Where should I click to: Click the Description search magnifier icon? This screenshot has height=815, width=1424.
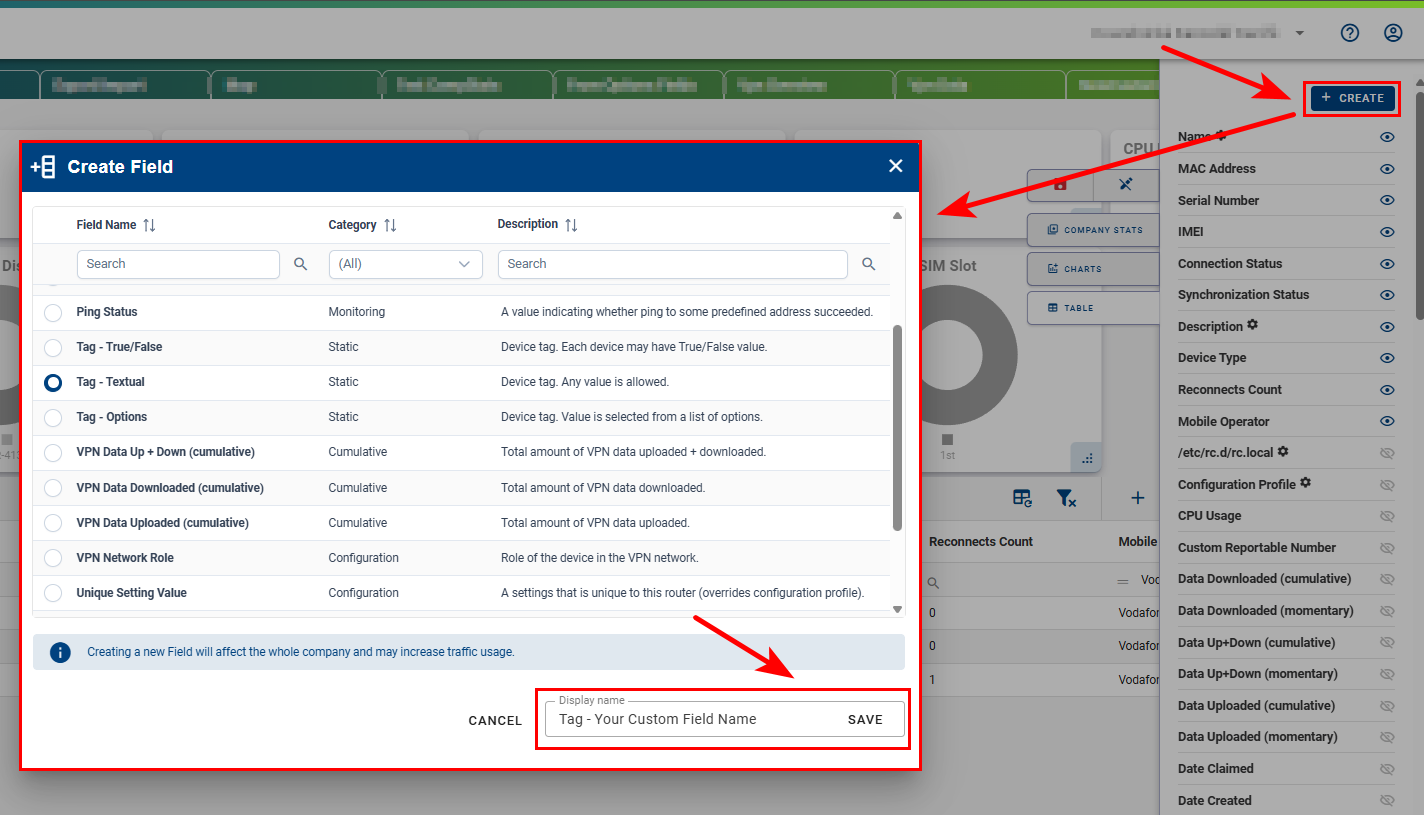868,264
